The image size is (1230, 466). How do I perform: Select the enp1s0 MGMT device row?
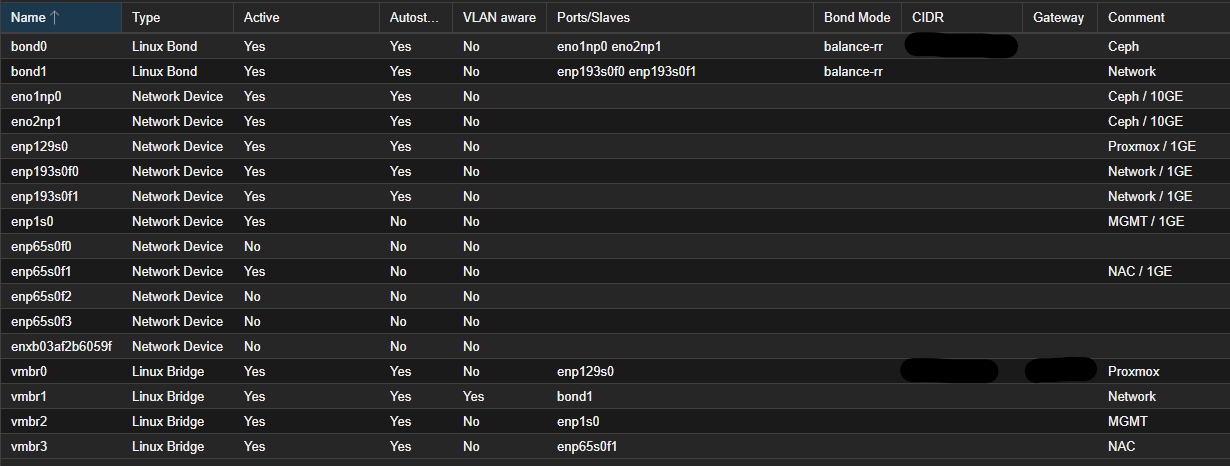point(33,222)
